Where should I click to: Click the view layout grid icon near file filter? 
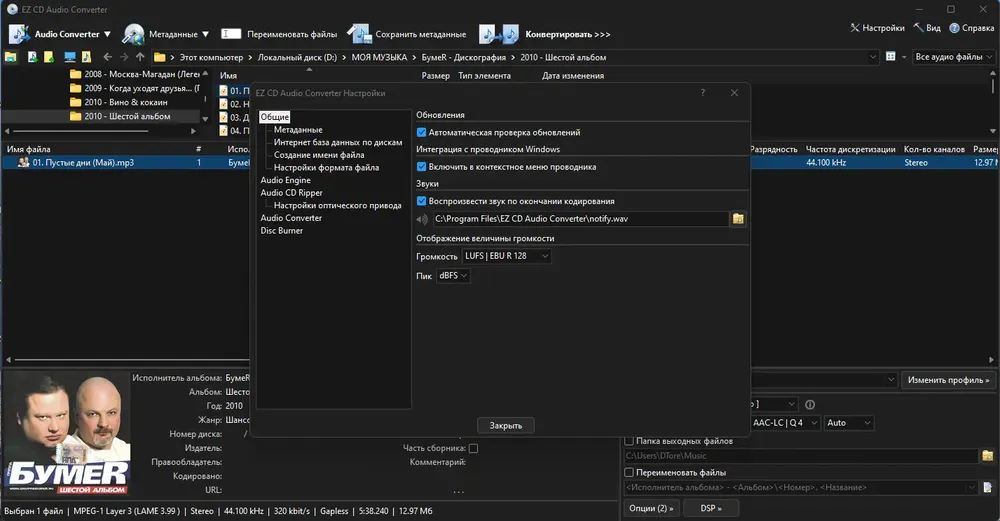click(x=891, y=57)
